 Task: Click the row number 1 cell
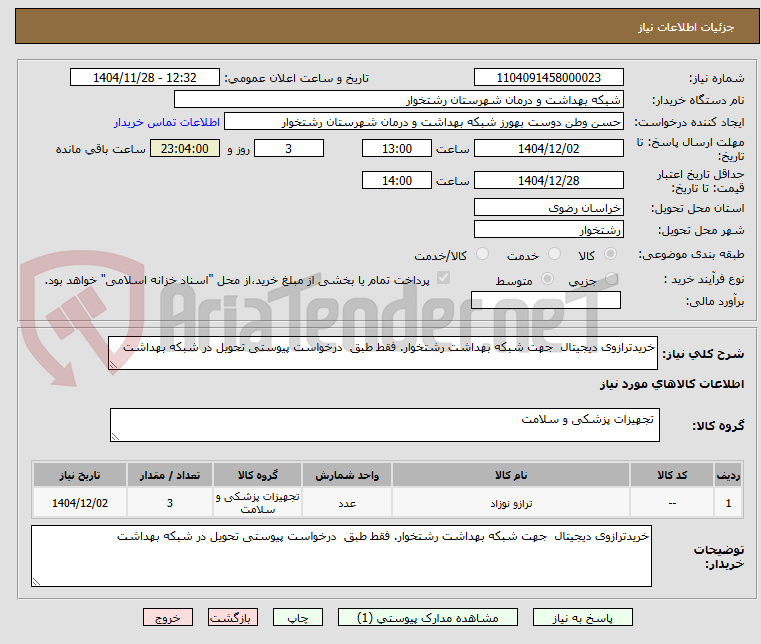[728, 503]
